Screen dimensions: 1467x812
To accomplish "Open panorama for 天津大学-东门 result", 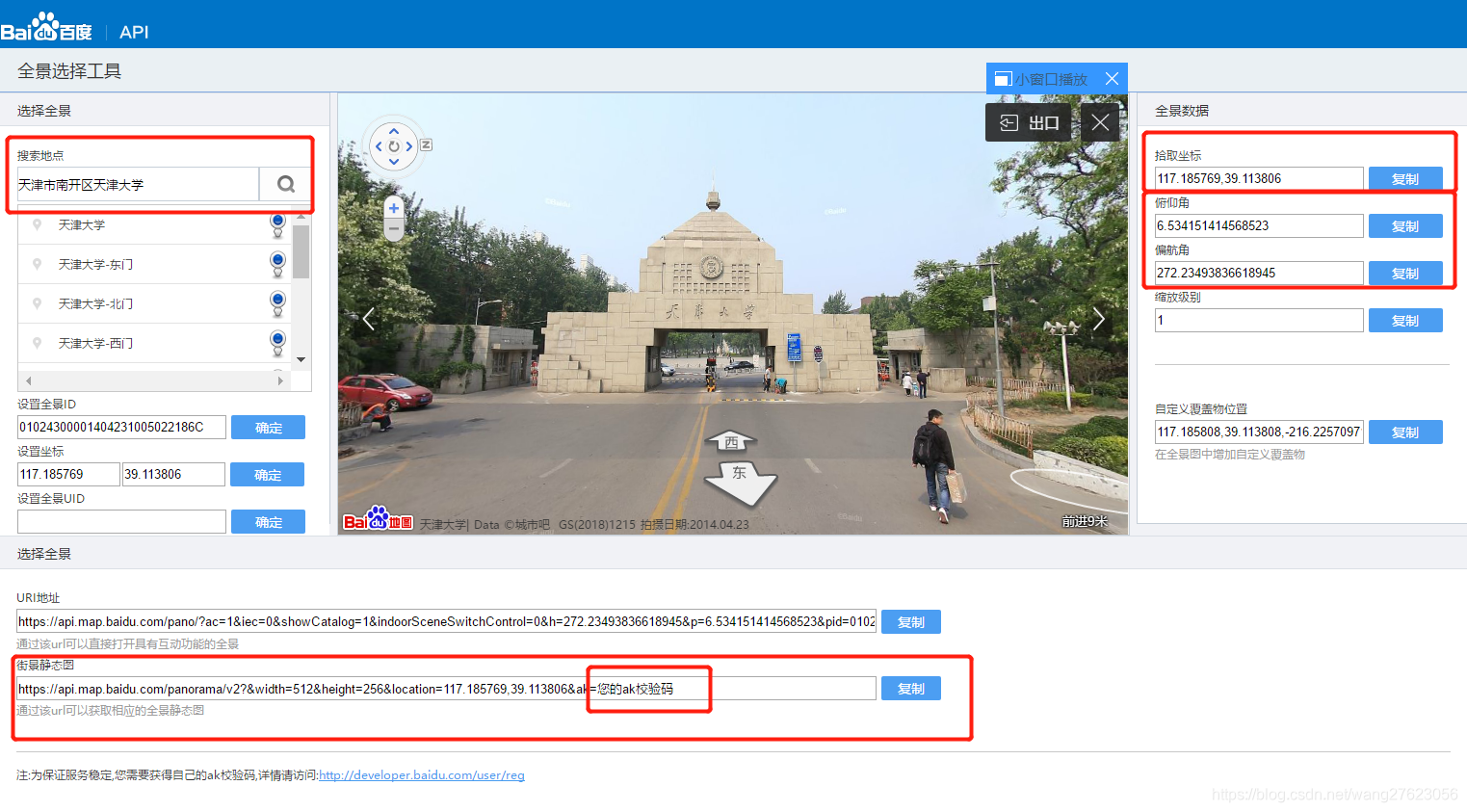I will coord(277,264).
